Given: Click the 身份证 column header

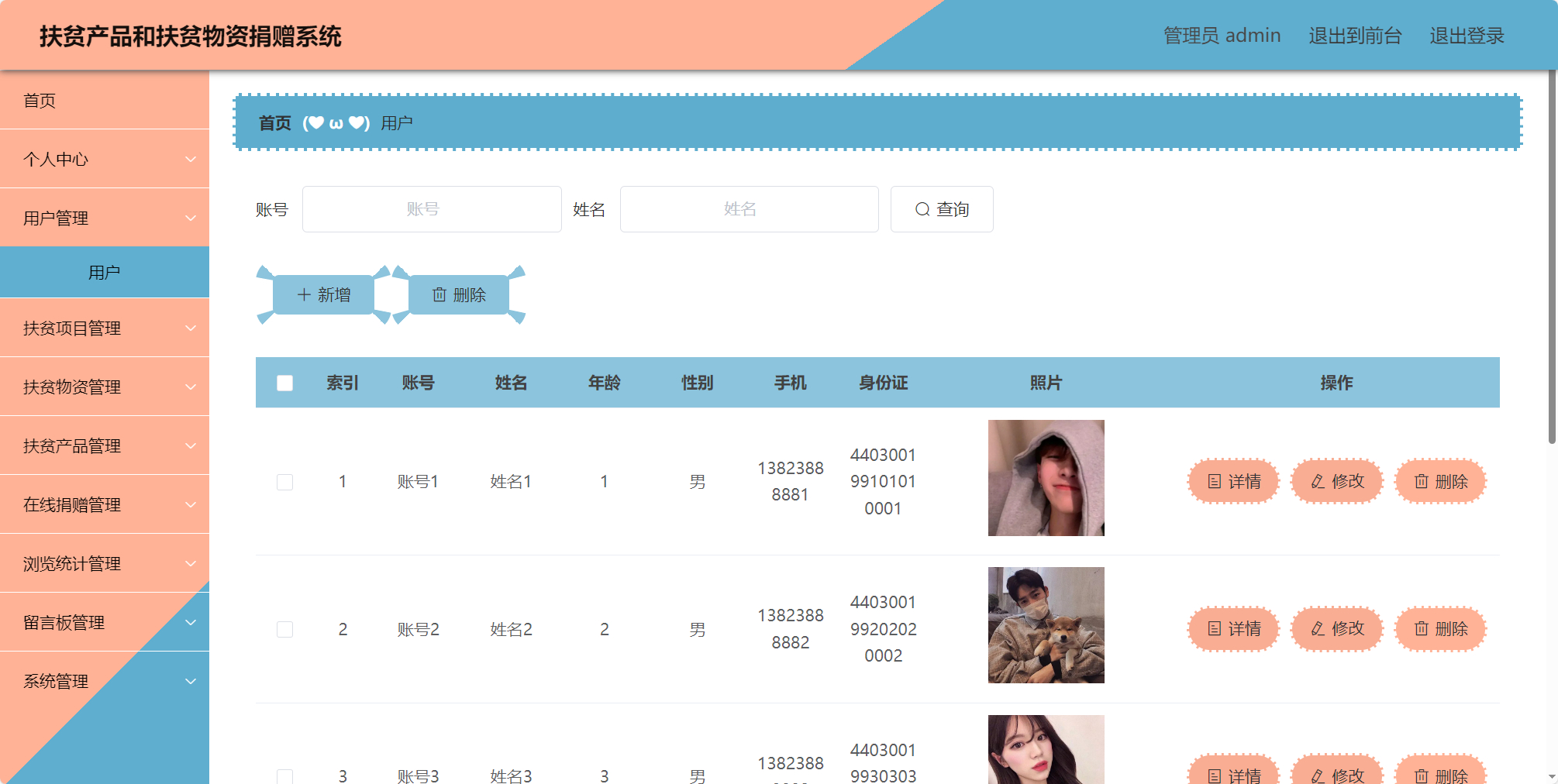Looking at the screenshot, I should (x=883, y=383).
